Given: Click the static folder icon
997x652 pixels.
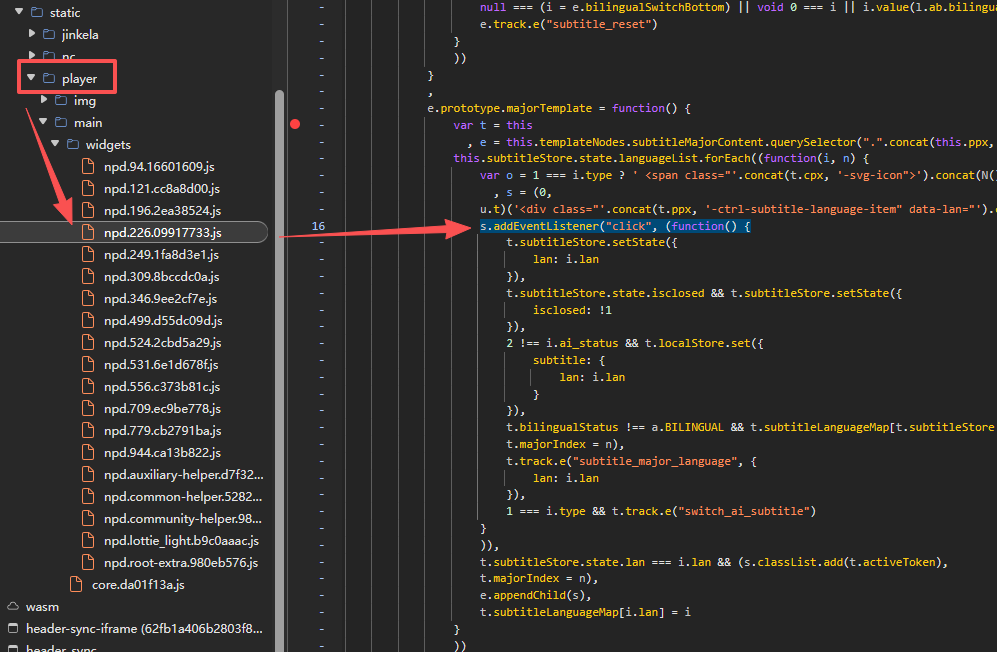Looking at the screenshot, I should pyautogui.click(x=37, y=13).
